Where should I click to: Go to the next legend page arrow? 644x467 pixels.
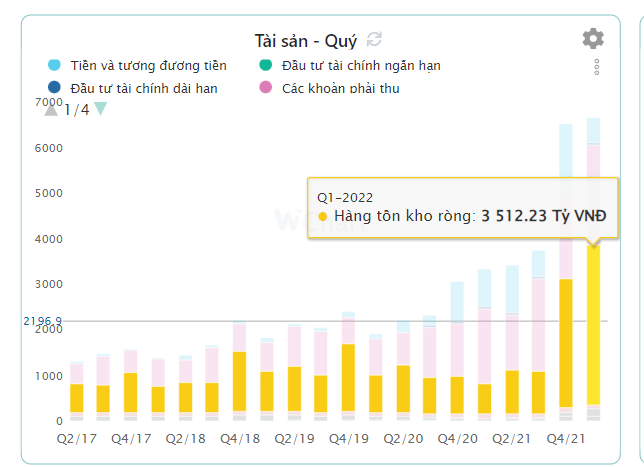(100, 109)
